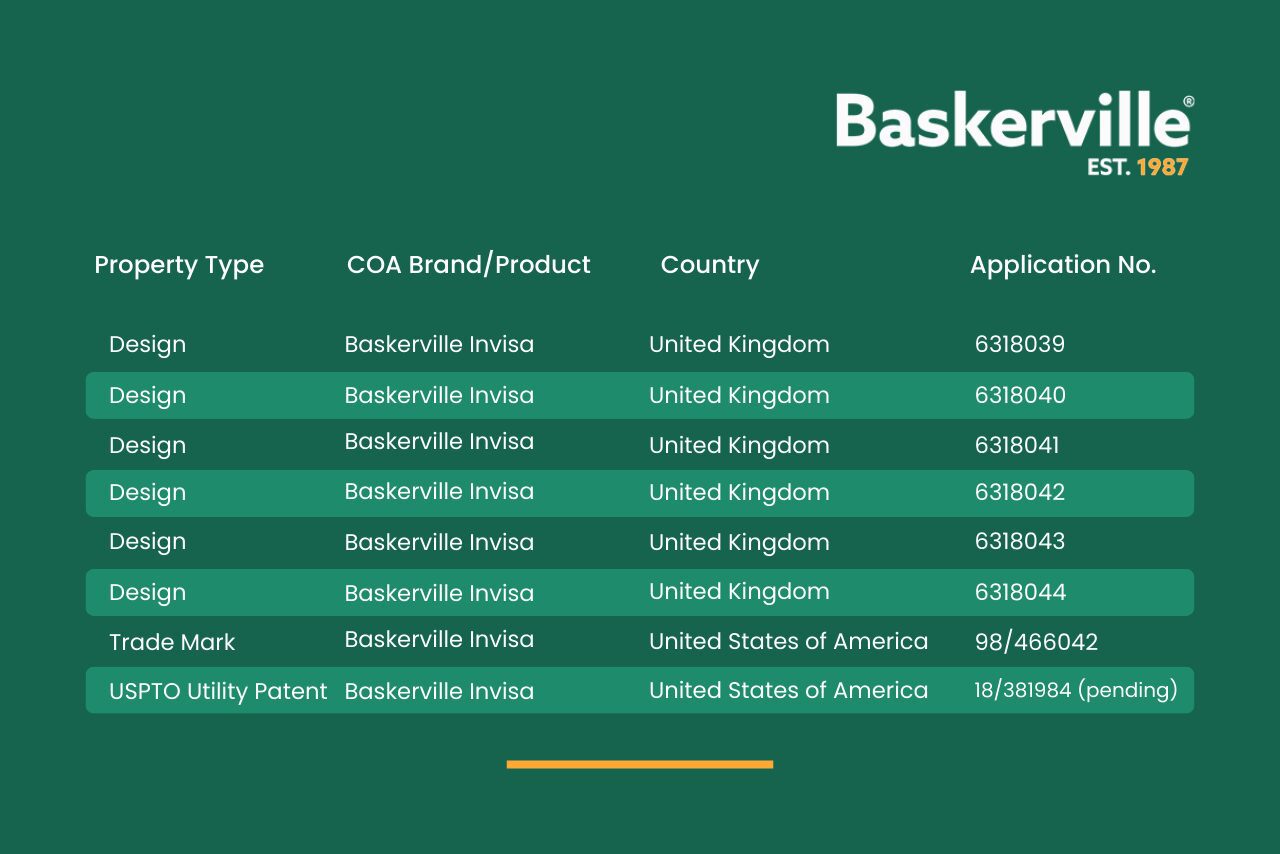1280x854 pixels.
Task: Click the USPTO Utility Patent cell
Action: tap(218, 692)
